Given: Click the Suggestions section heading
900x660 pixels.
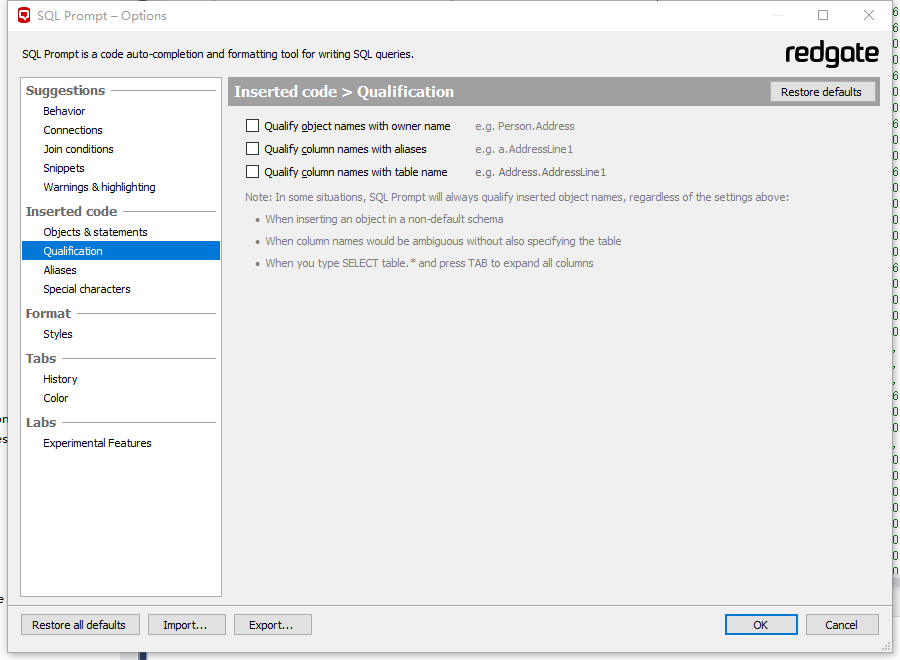Looking at the screenshot, I should [x=65, y=90].
